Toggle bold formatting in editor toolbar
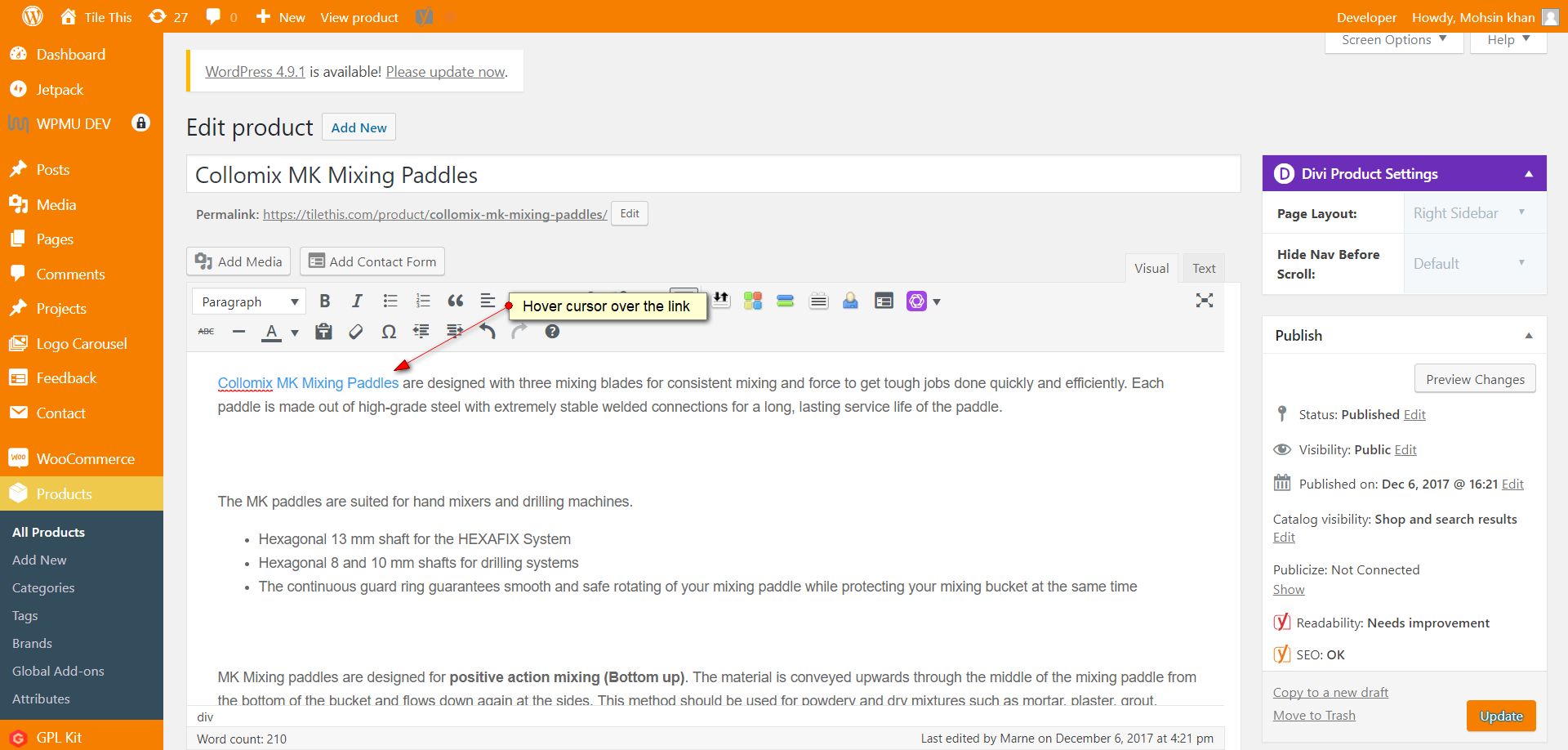 (x=325, y=301)
